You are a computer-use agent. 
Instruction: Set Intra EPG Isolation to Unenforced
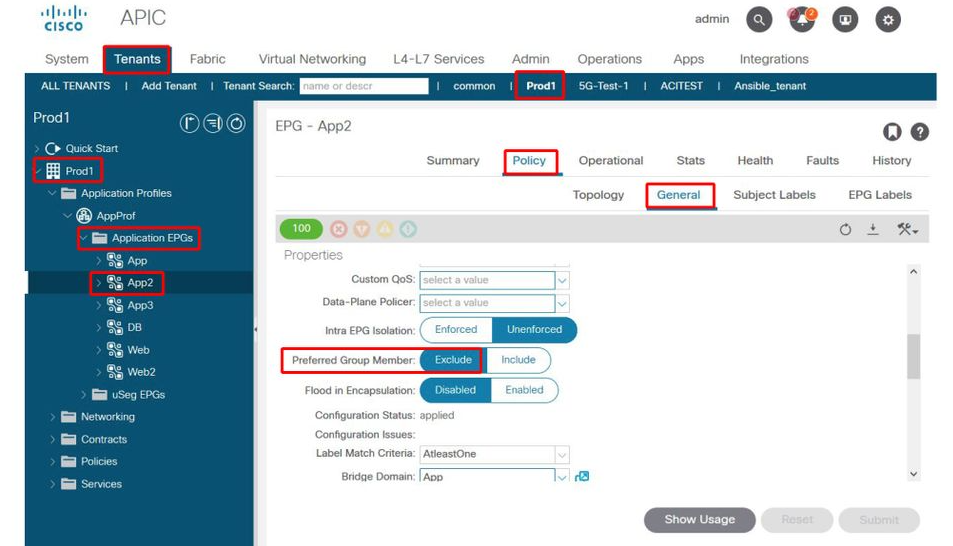[534, 330]
